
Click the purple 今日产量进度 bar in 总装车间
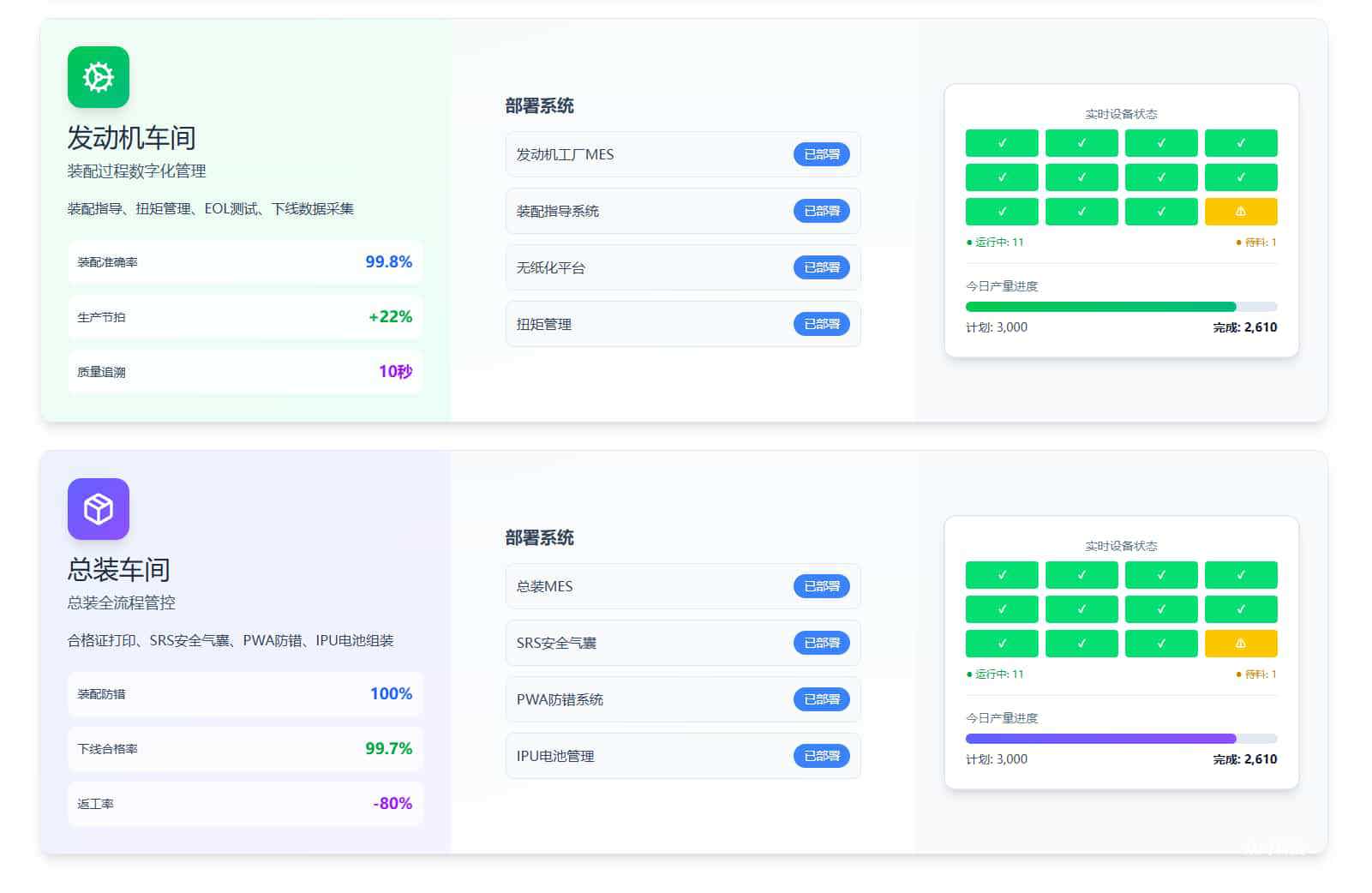pos(1100,739)
